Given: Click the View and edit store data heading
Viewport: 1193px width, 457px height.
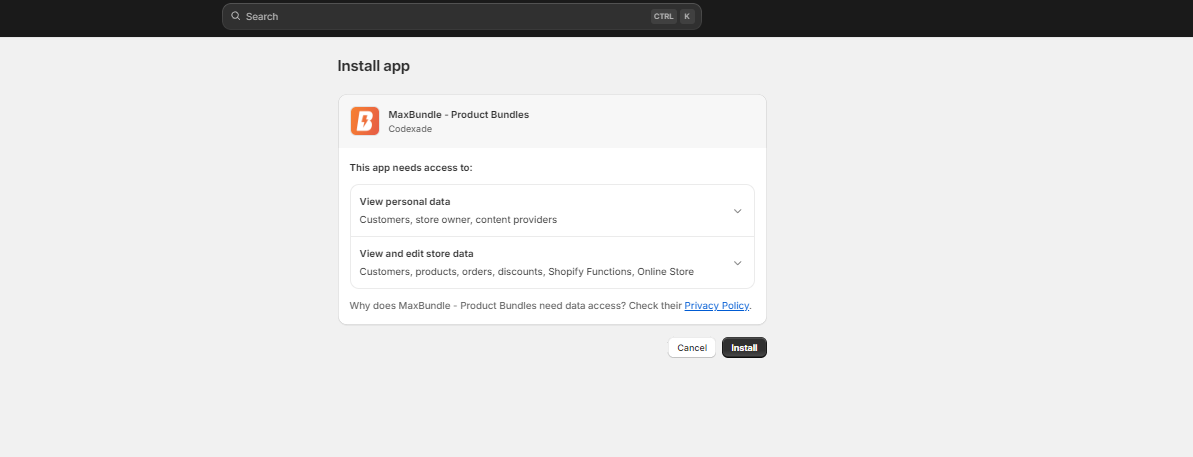Looking at the screenshot, I should [416, 254].
